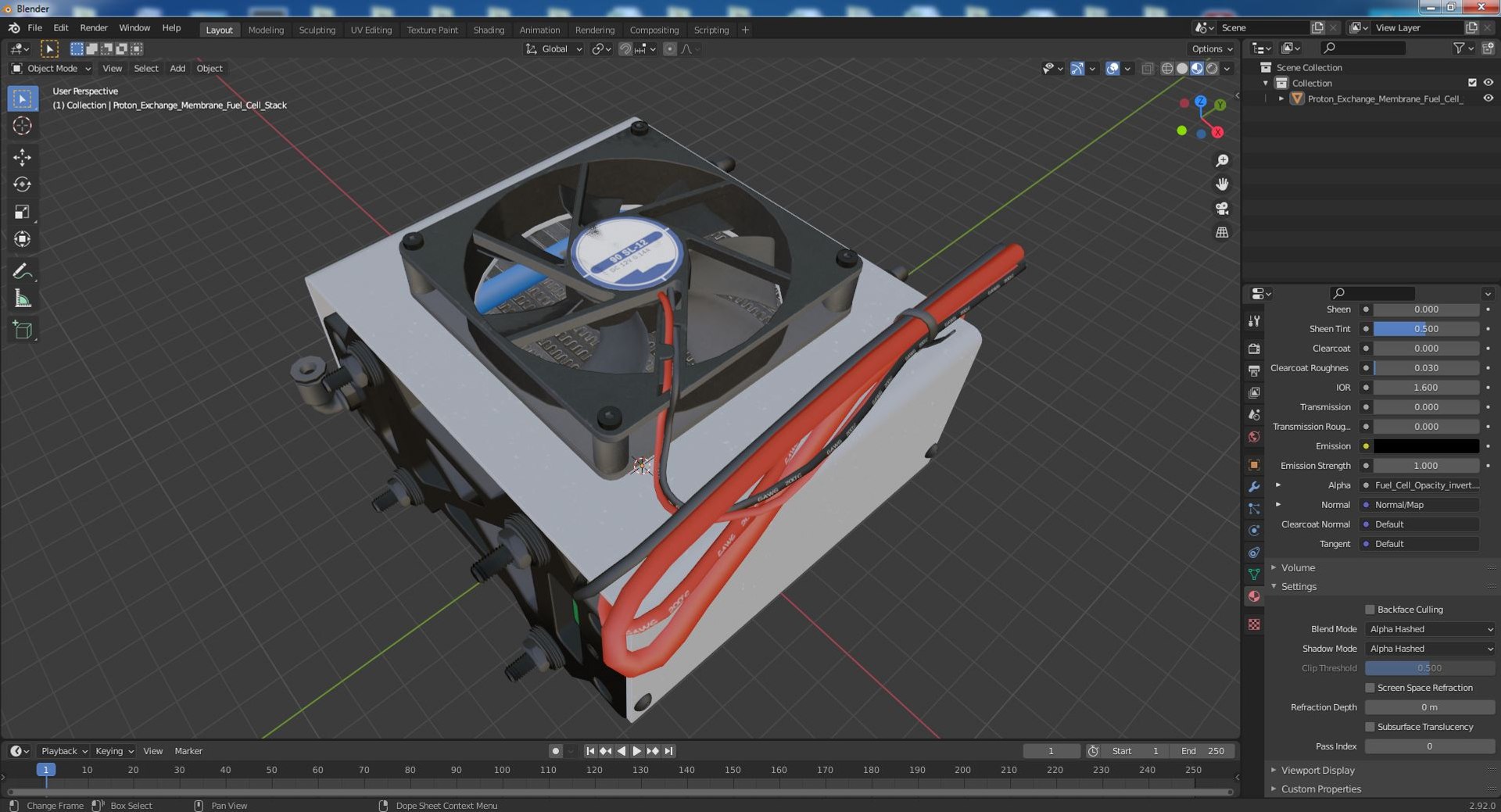Open the File menu
The image size is (1501, 812).
click(34, 28)
